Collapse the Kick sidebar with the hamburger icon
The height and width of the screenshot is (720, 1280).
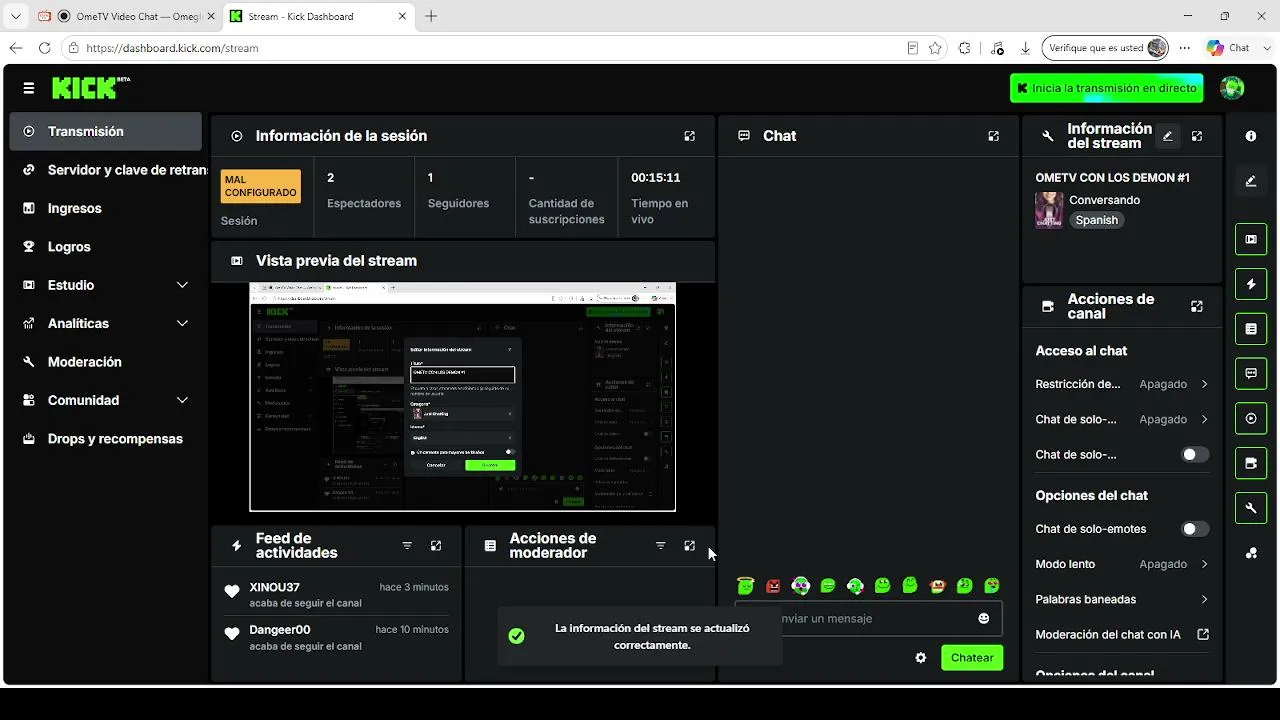pos(29,88)
